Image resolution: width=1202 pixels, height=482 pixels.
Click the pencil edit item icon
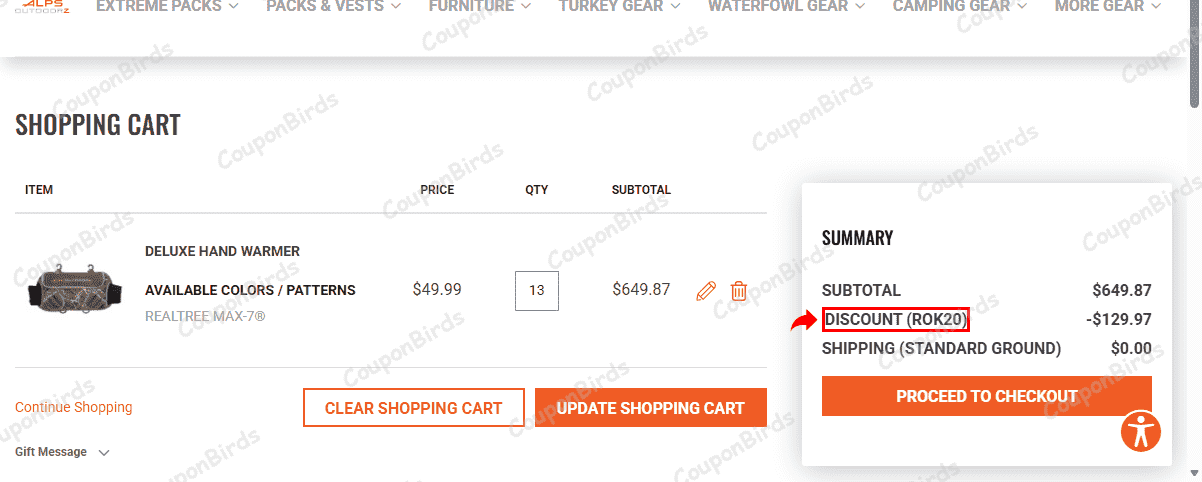point(706,291)
